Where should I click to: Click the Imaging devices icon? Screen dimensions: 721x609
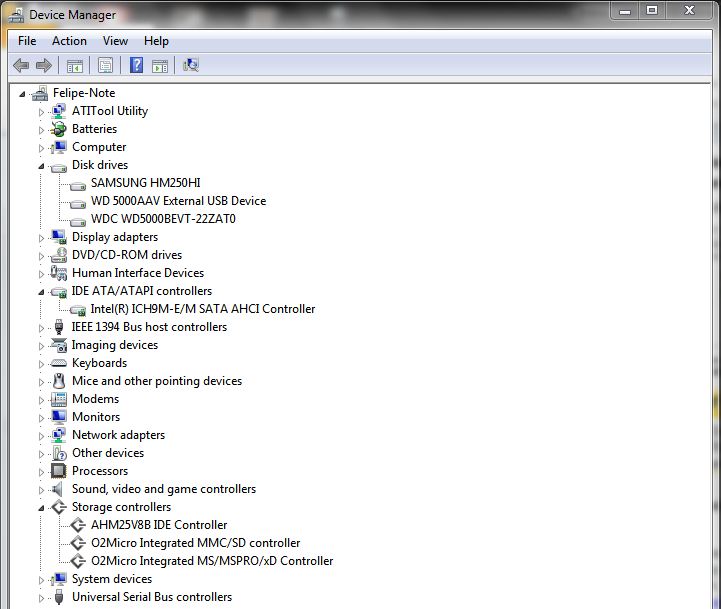coord(58,345)
